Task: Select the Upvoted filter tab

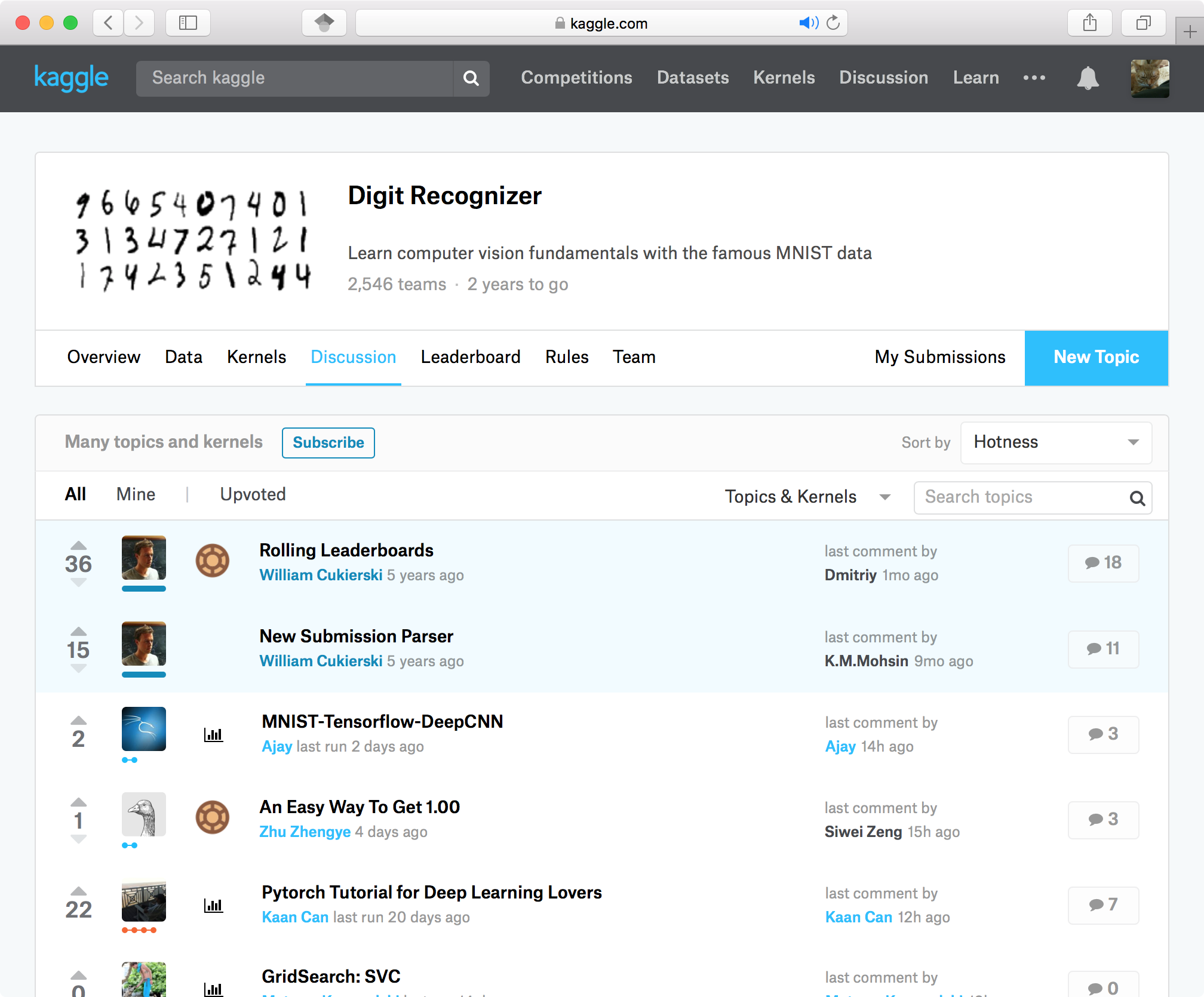Action: click(x=253, y=494)
